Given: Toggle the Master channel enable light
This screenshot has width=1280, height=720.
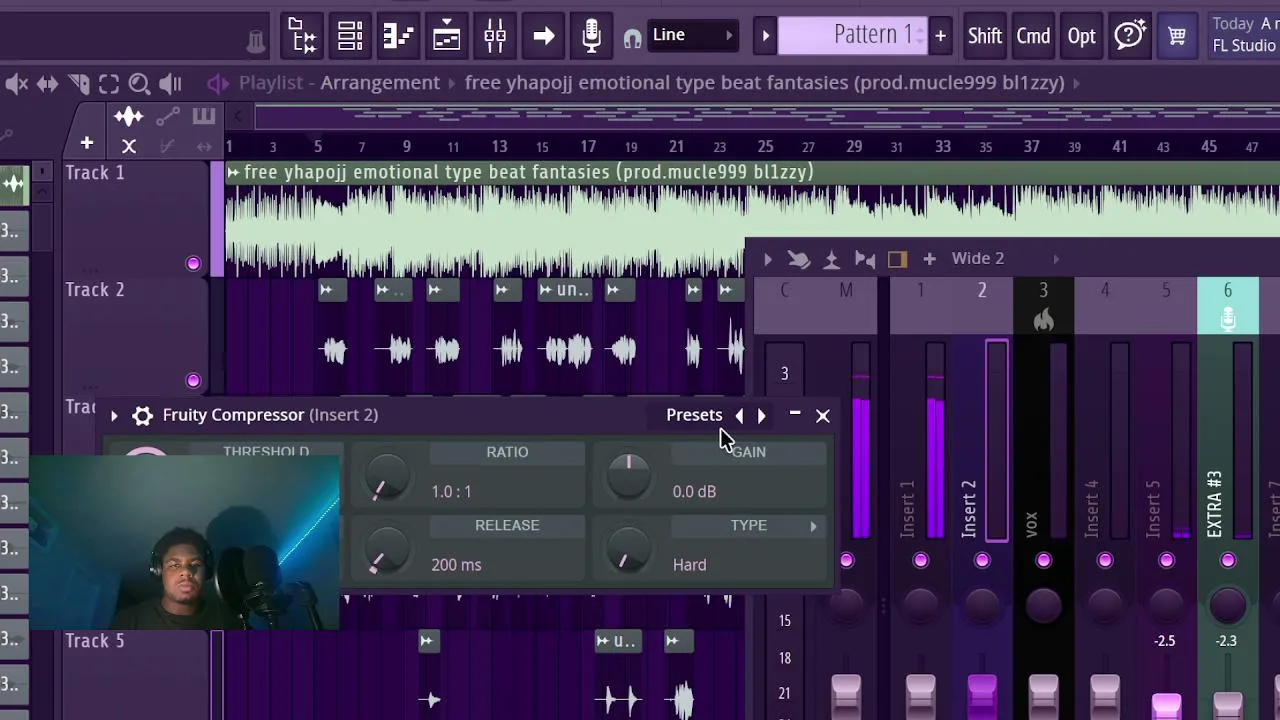Looking at the screenshot, I should 847,561.
